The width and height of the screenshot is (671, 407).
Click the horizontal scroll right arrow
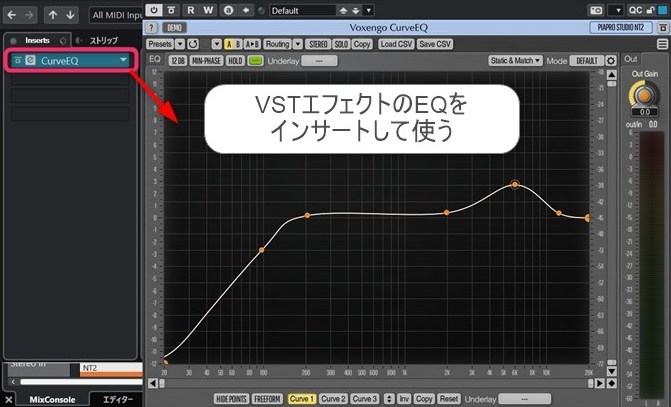tap(600, 383)
